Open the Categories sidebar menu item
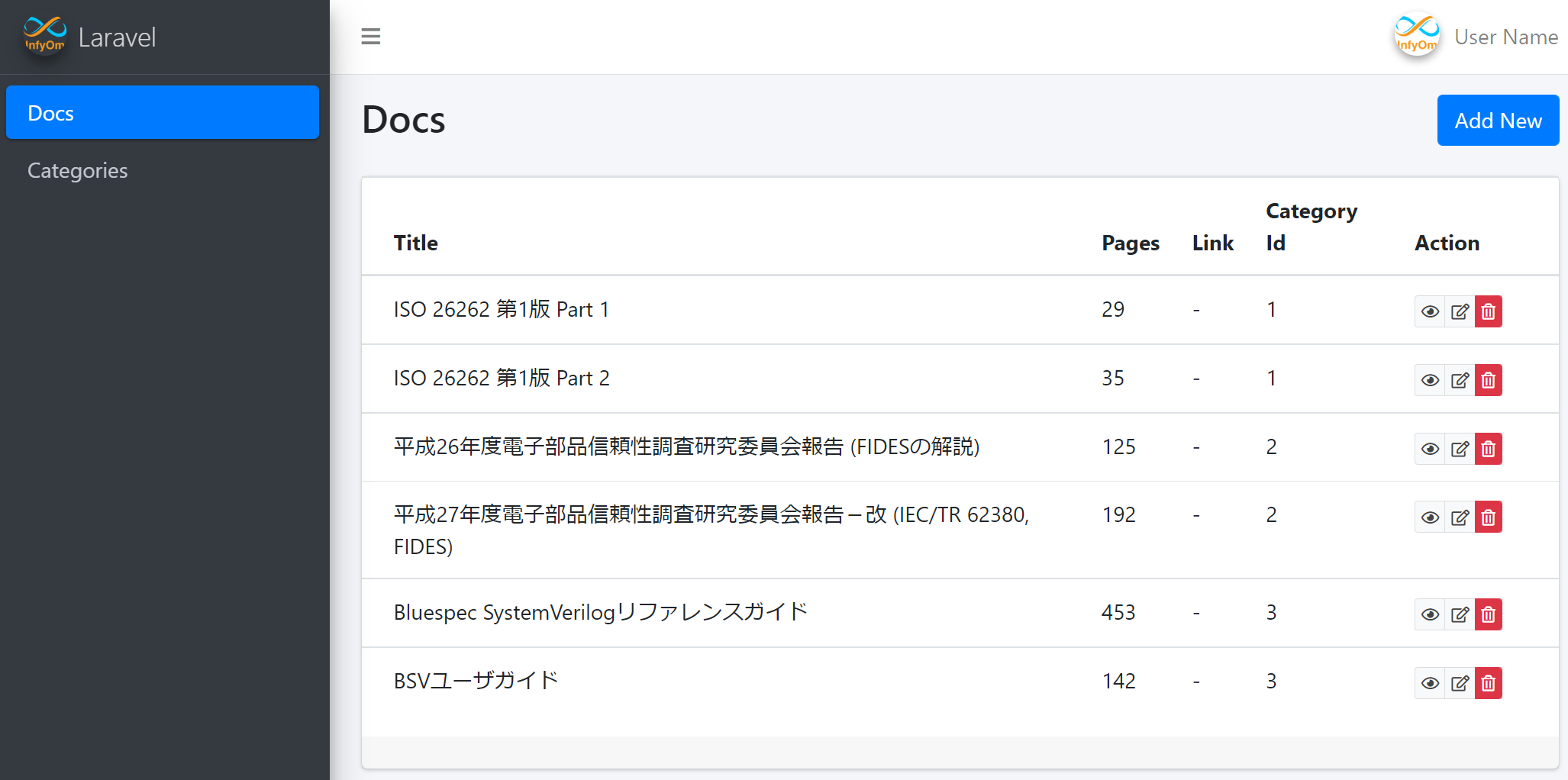The width and height of the screenshot is (1568, 780). [78, 170]
